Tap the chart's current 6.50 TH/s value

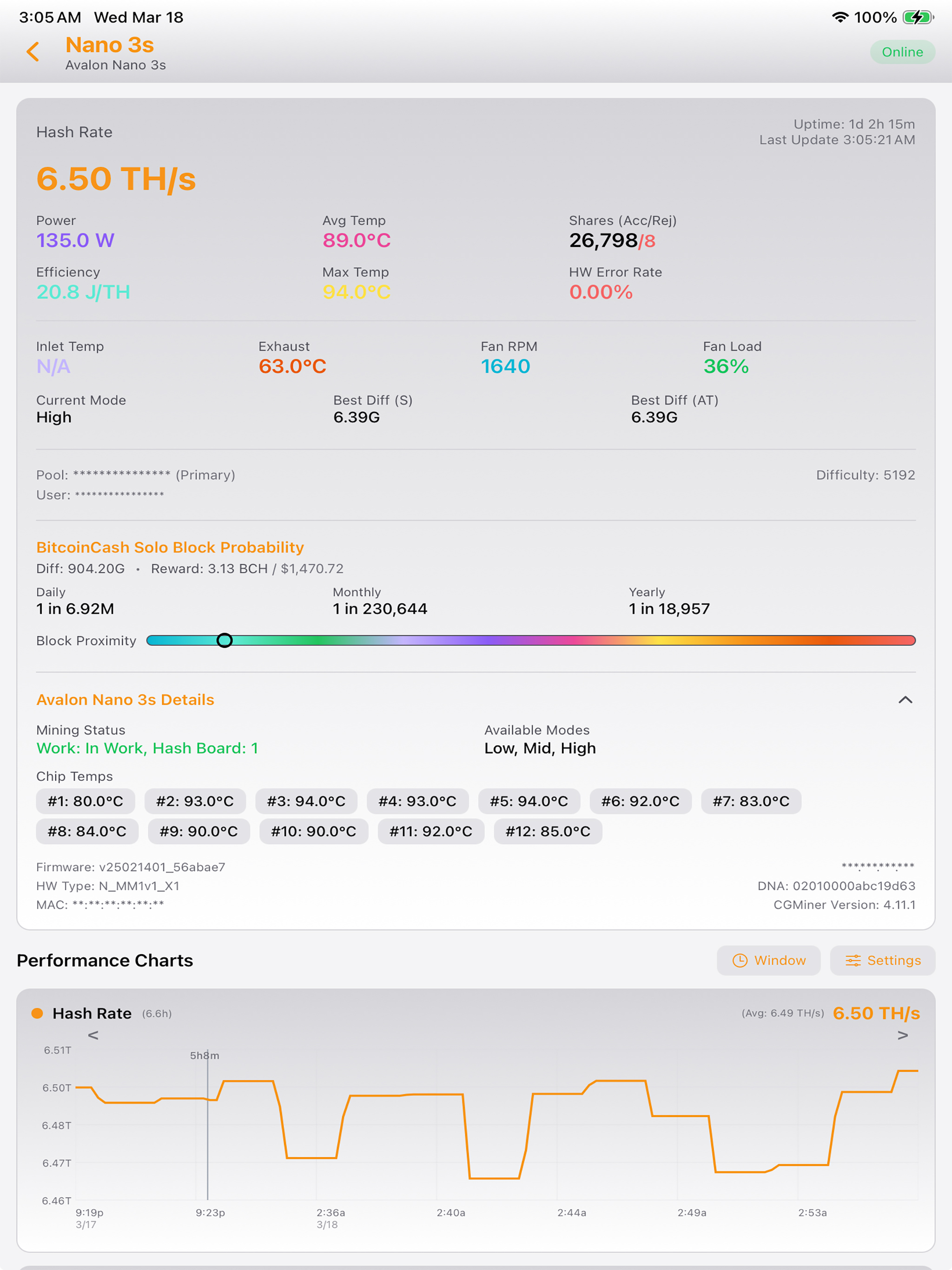pyautogui.click(x=876, y=1013)
